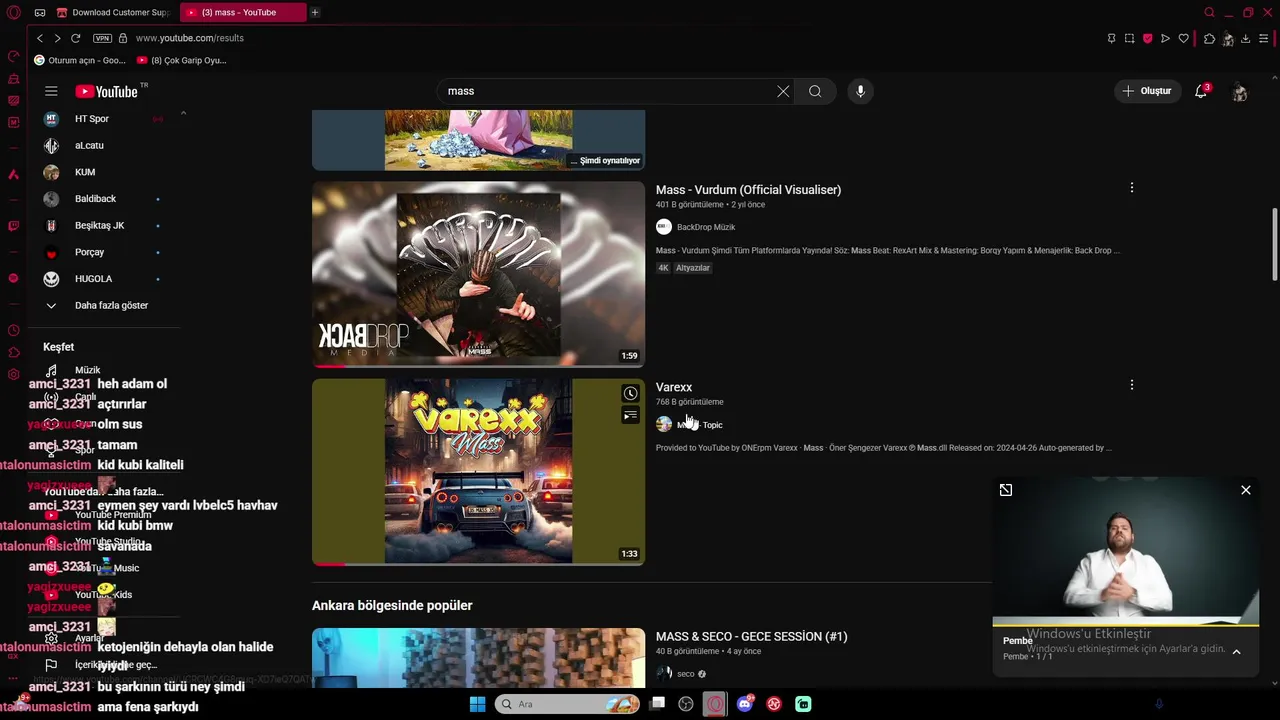Open the seco channel link
1280x720 pixels.
(x=685, y=674)
